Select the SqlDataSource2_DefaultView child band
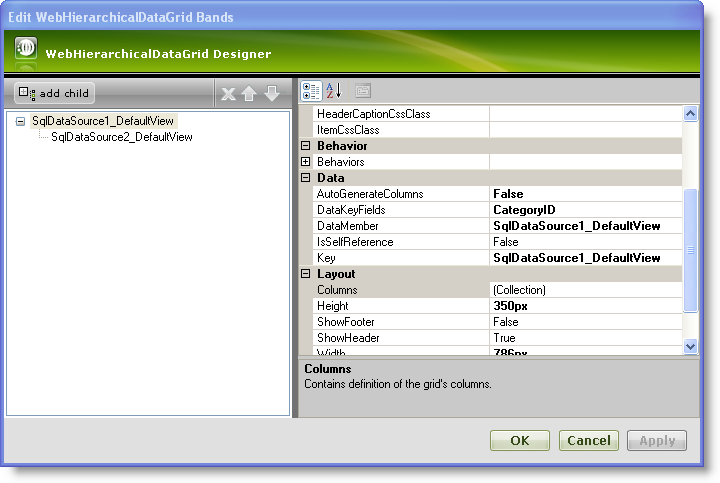This screenshot has height=483, width=720. point(121,137)
